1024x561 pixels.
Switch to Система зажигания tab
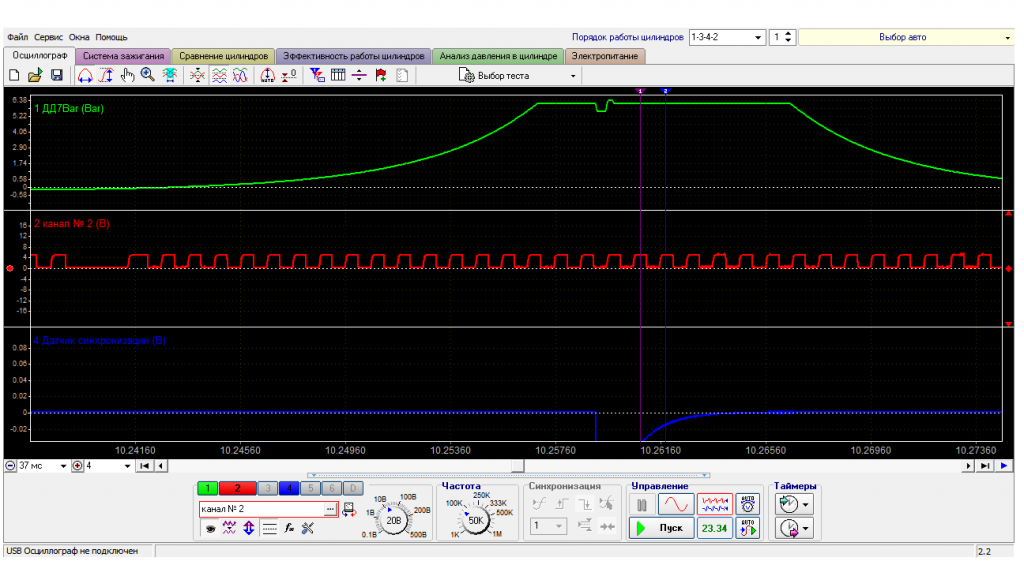[123, 56]
